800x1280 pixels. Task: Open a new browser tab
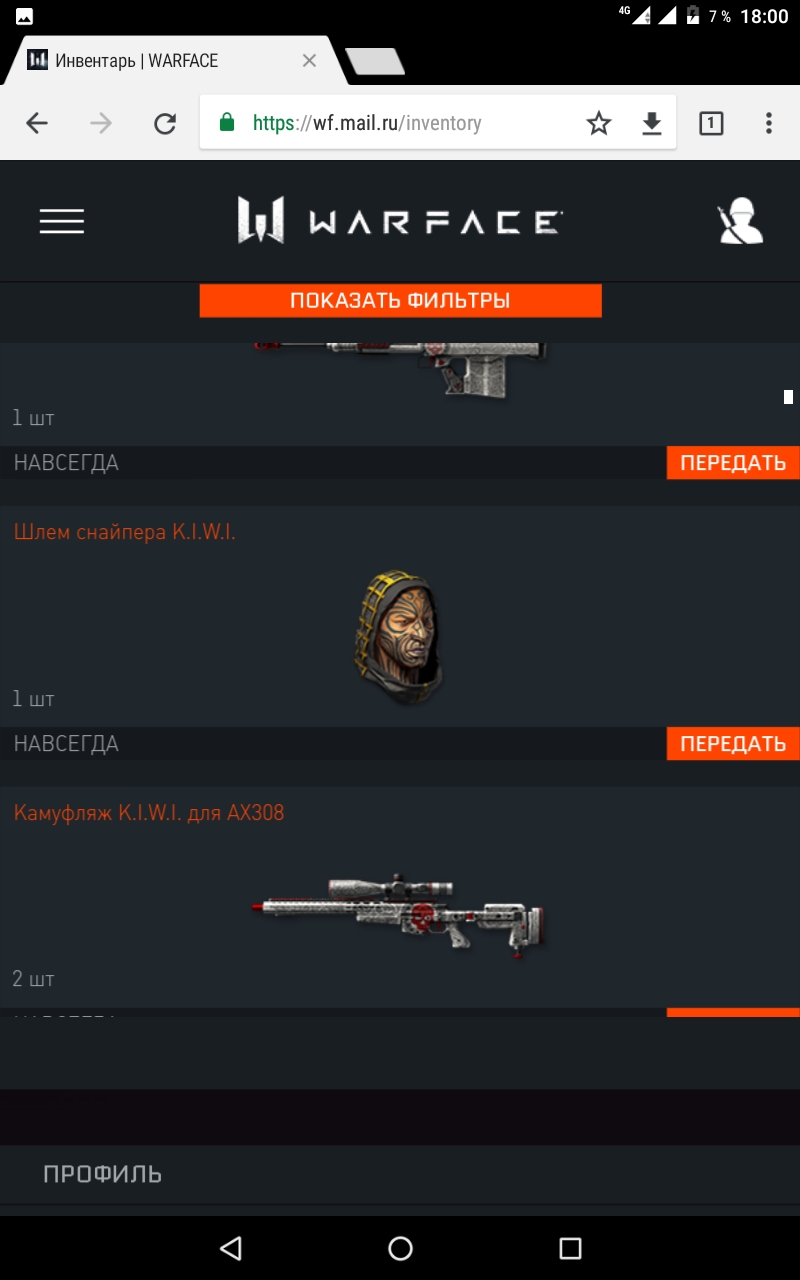click(375, 62)
